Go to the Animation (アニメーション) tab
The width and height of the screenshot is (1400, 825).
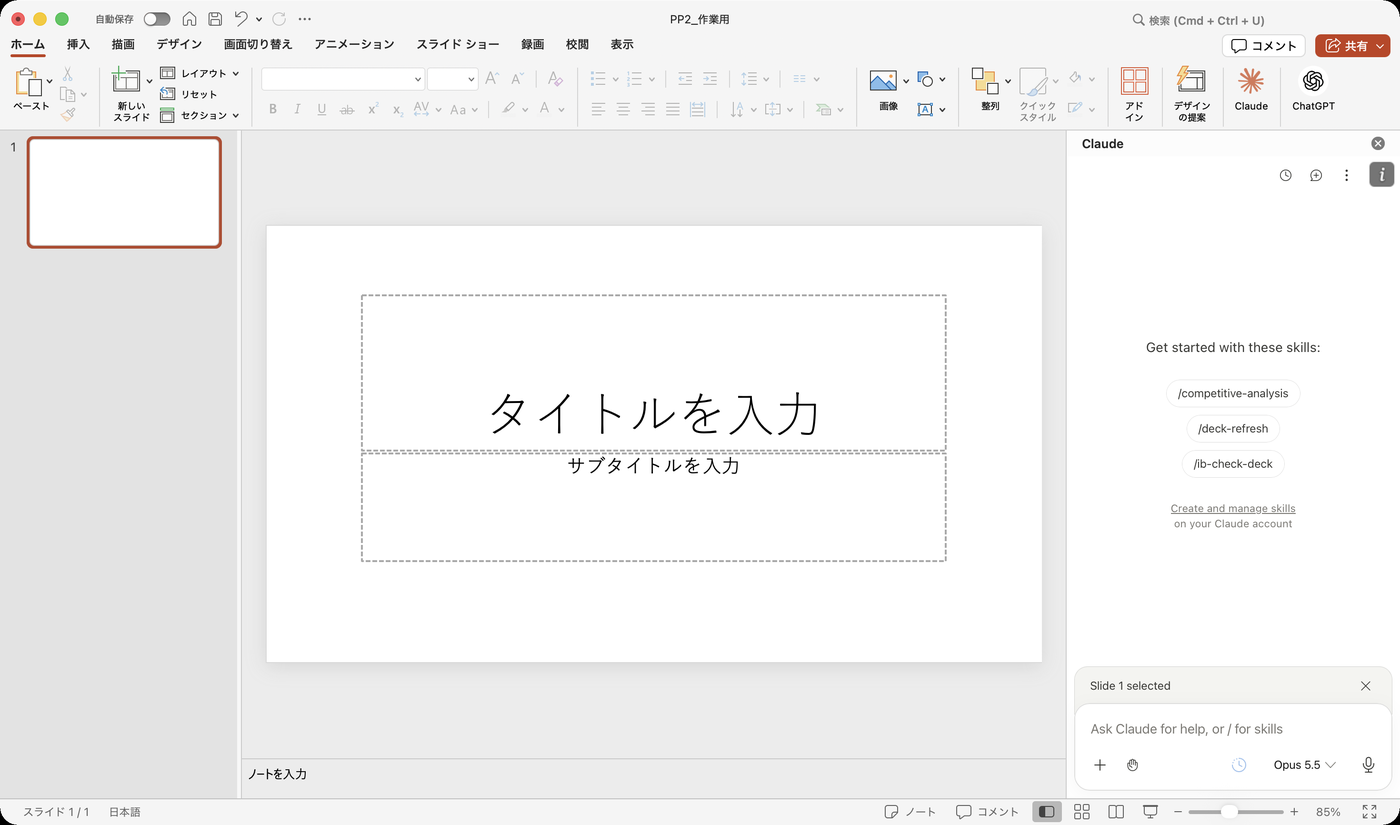(x=354, y=44)
